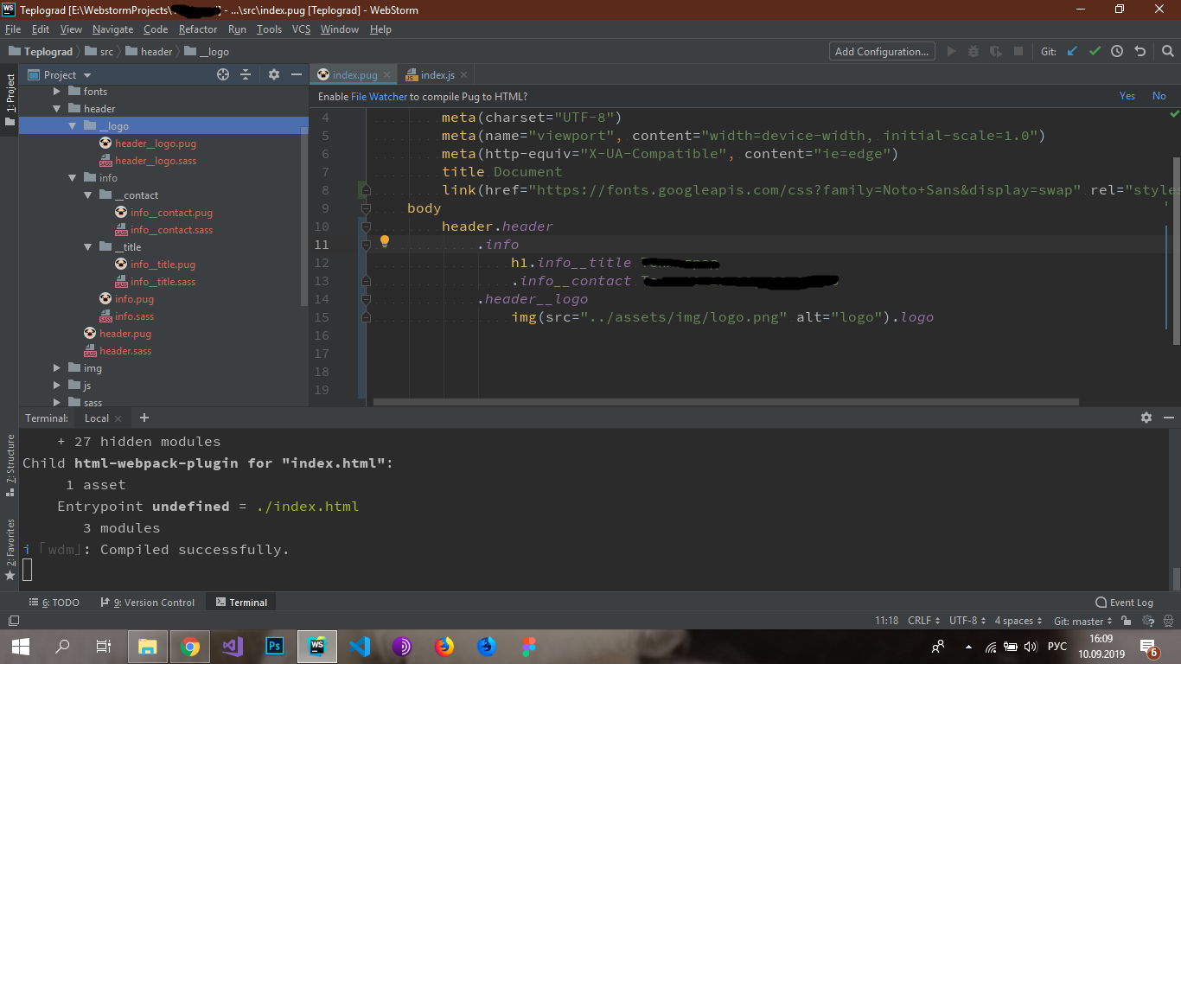Screen dimensions: 1181x1008
Task: Click the Debug bug icon in toolbar
Action: point(974,51)
